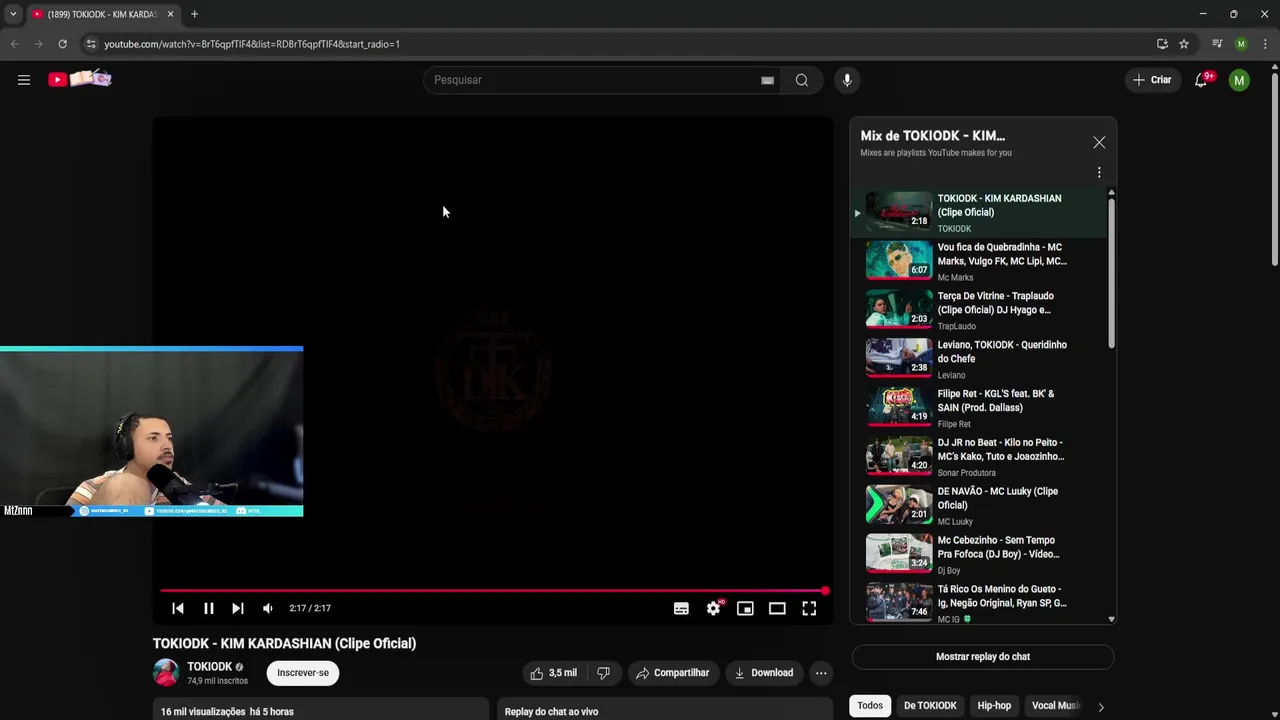Image resolution: width=1280 pixels, height=720 pixels.
Task: Click the Criar button
Action: [x=1151, y=80]
